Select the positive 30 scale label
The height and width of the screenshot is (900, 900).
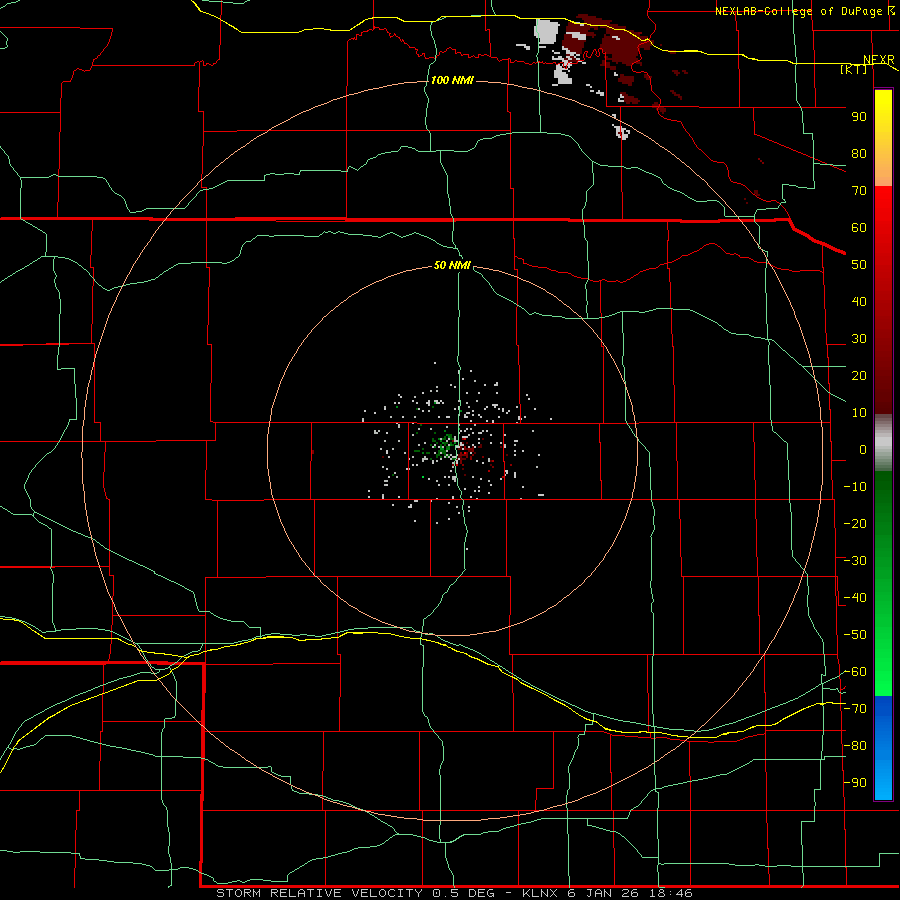(x=859, y=339)
